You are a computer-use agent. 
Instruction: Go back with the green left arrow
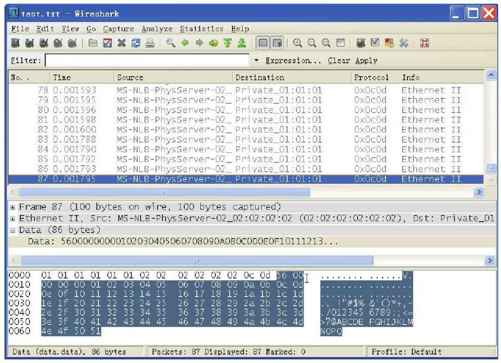[x=185, y=43]
